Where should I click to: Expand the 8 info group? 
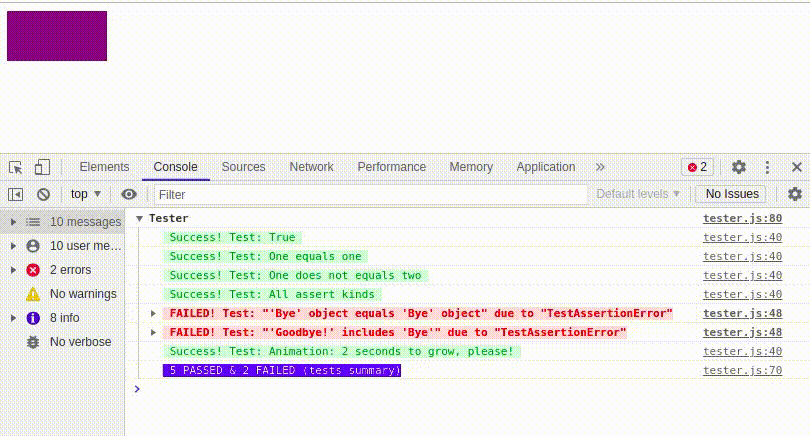(x=13, y=318)
